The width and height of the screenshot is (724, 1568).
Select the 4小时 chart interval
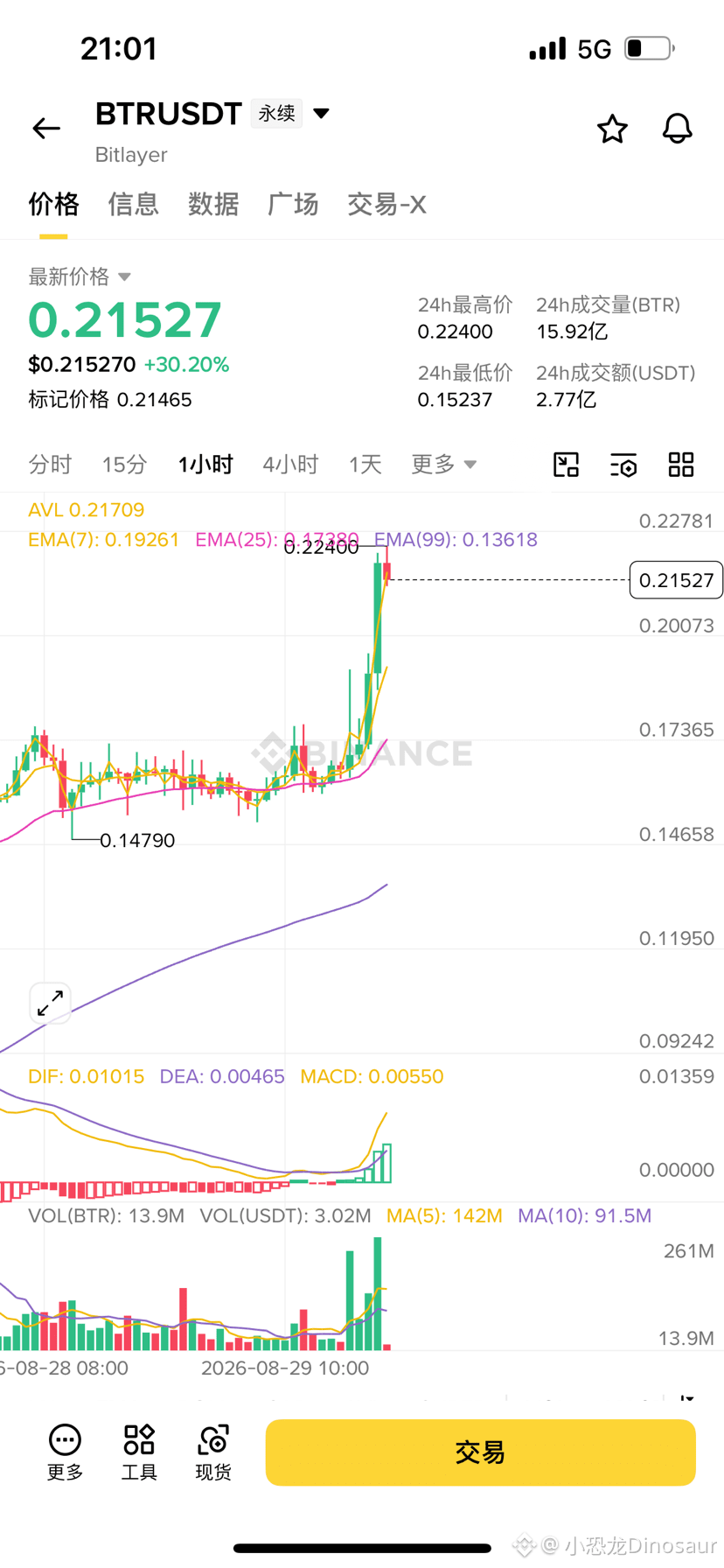click(x=290, y=464)
